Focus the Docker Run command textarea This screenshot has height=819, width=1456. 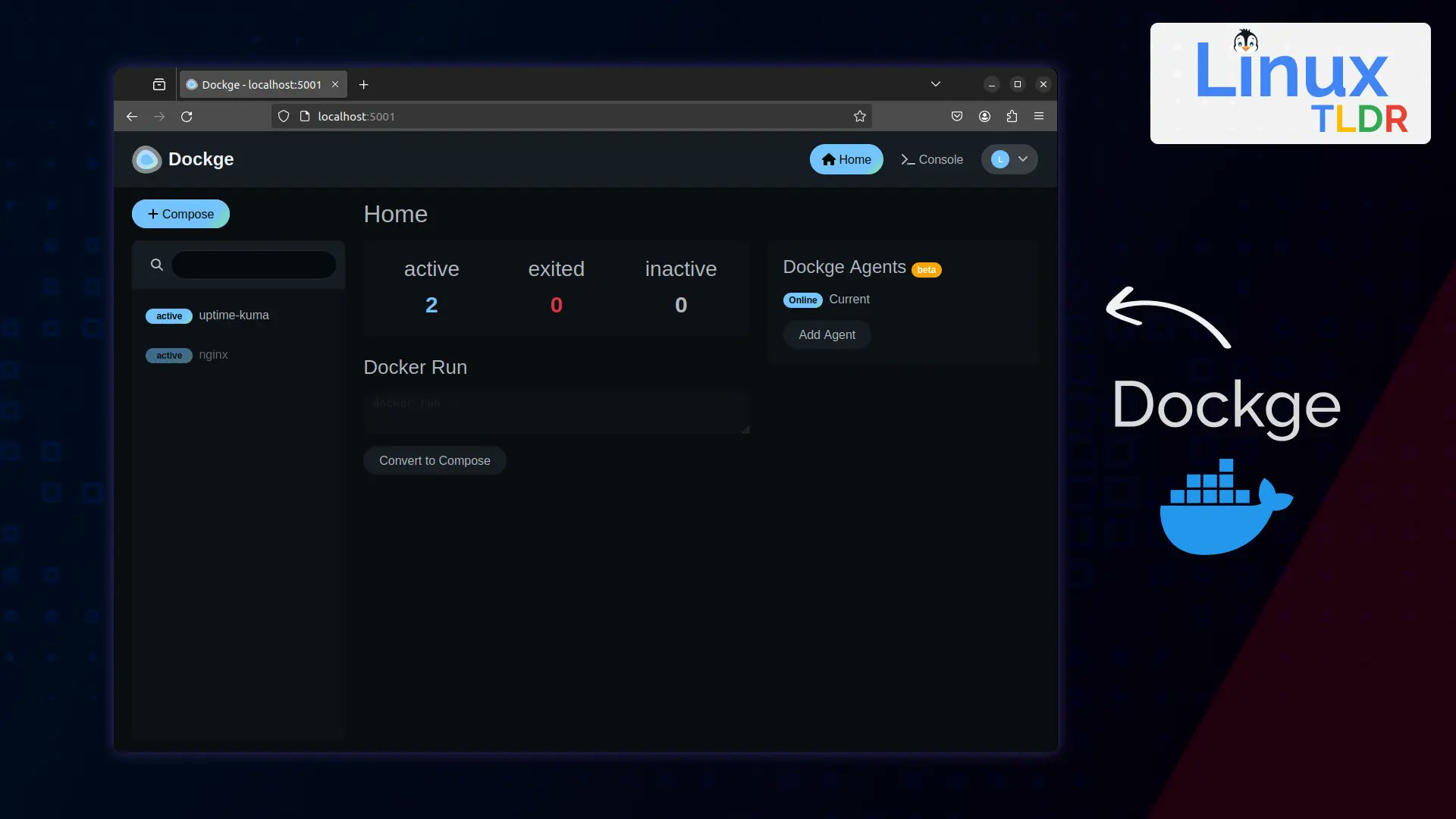pyautogui.click(x=556, y=413)
